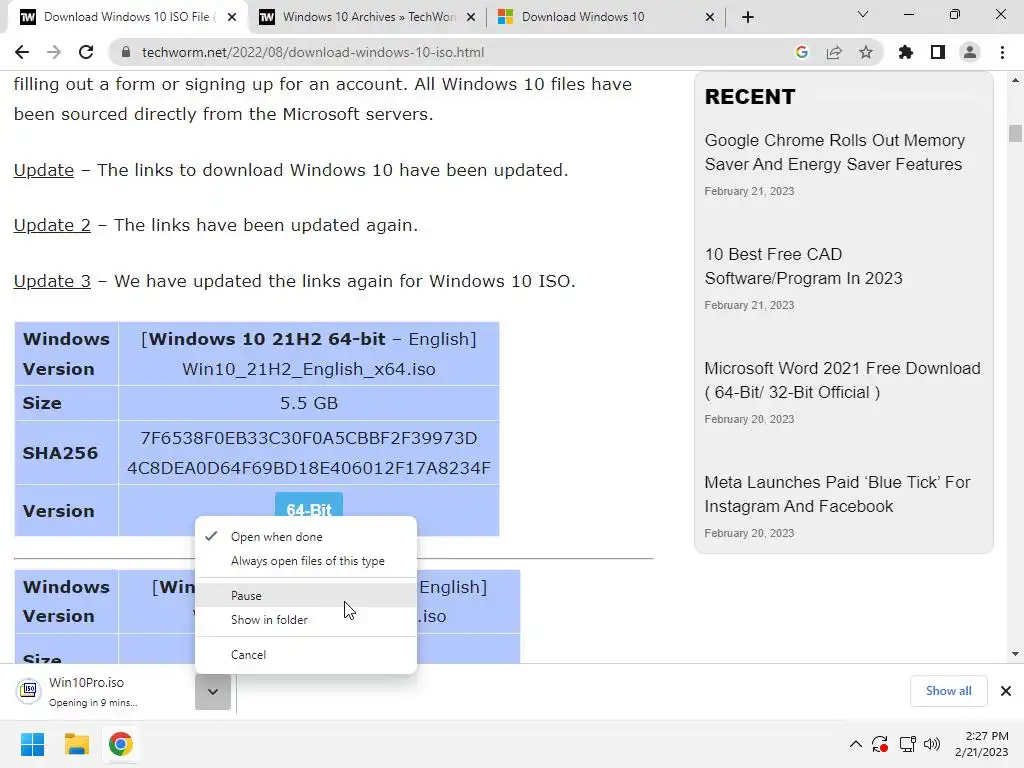
Task: Select the Download Windows 10 ISO File tab
Action: coord(127,17)
